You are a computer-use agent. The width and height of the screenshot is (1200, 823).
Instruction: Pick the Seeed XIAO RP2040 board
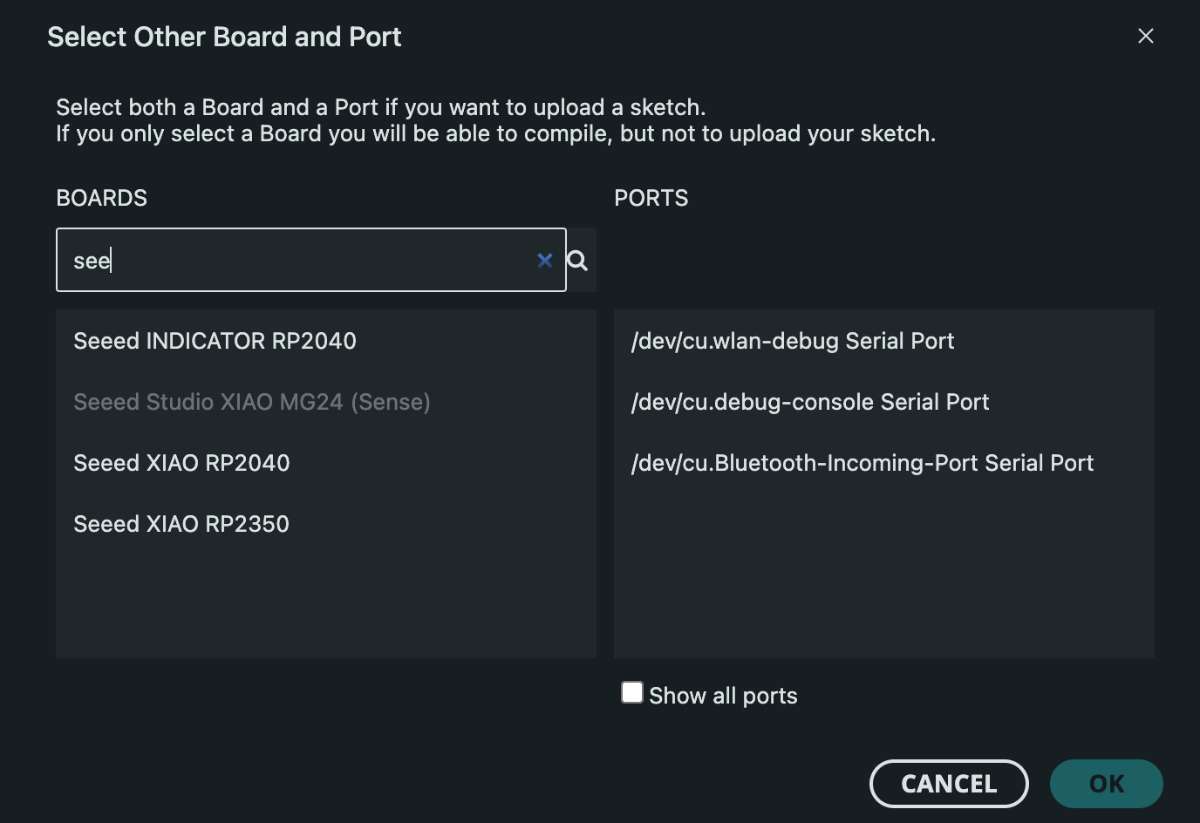point(182,463)
